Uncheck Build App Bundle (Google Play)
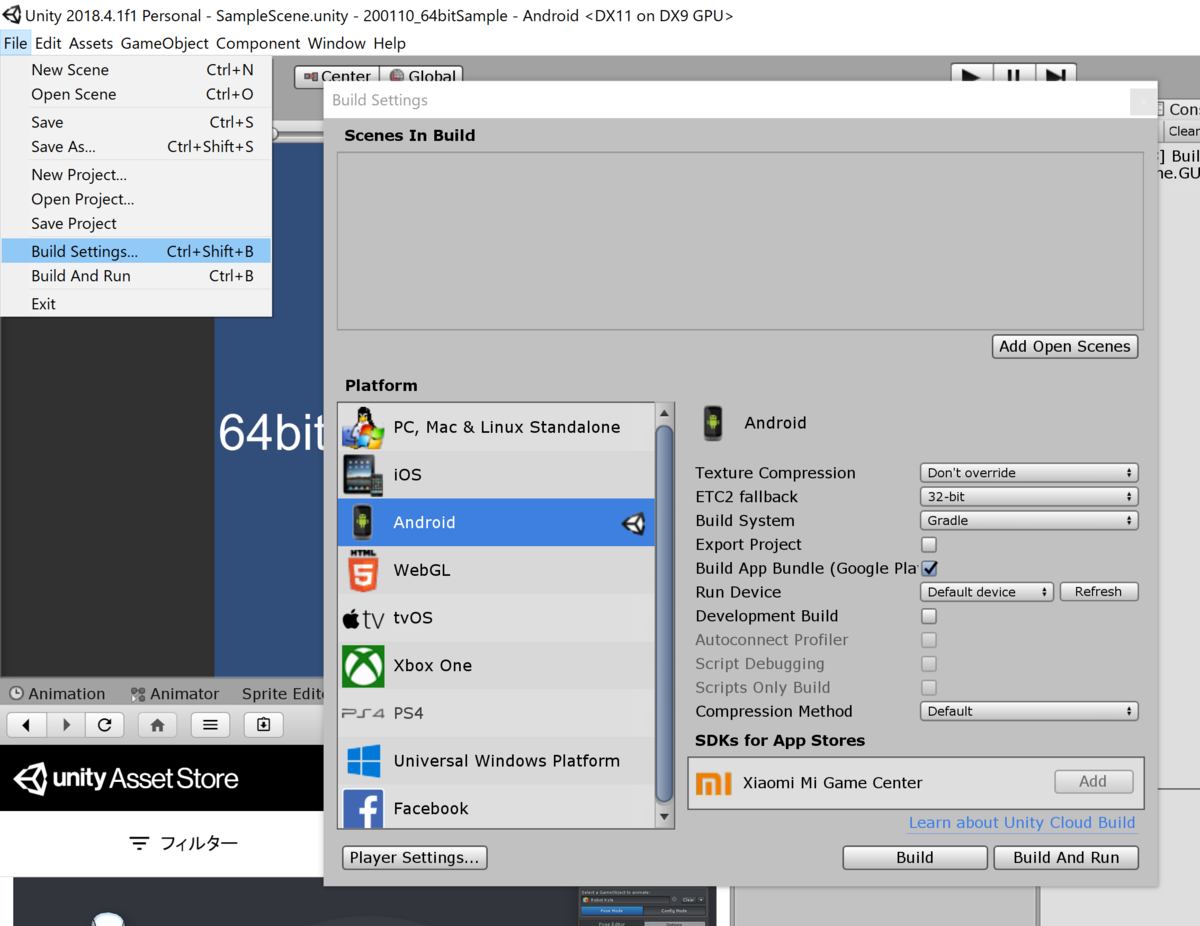 [x=929, y=568]
